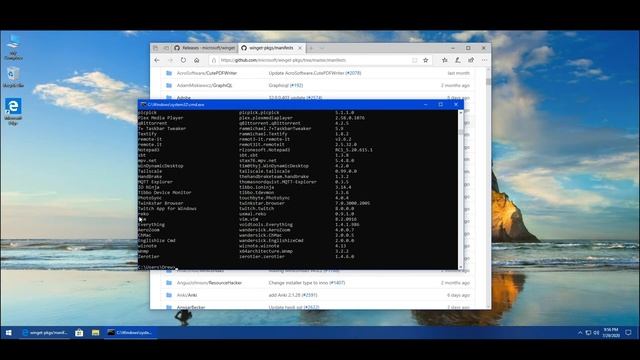
Task: Open the ResourceHacker folder link
Action: tap(209, 282)
